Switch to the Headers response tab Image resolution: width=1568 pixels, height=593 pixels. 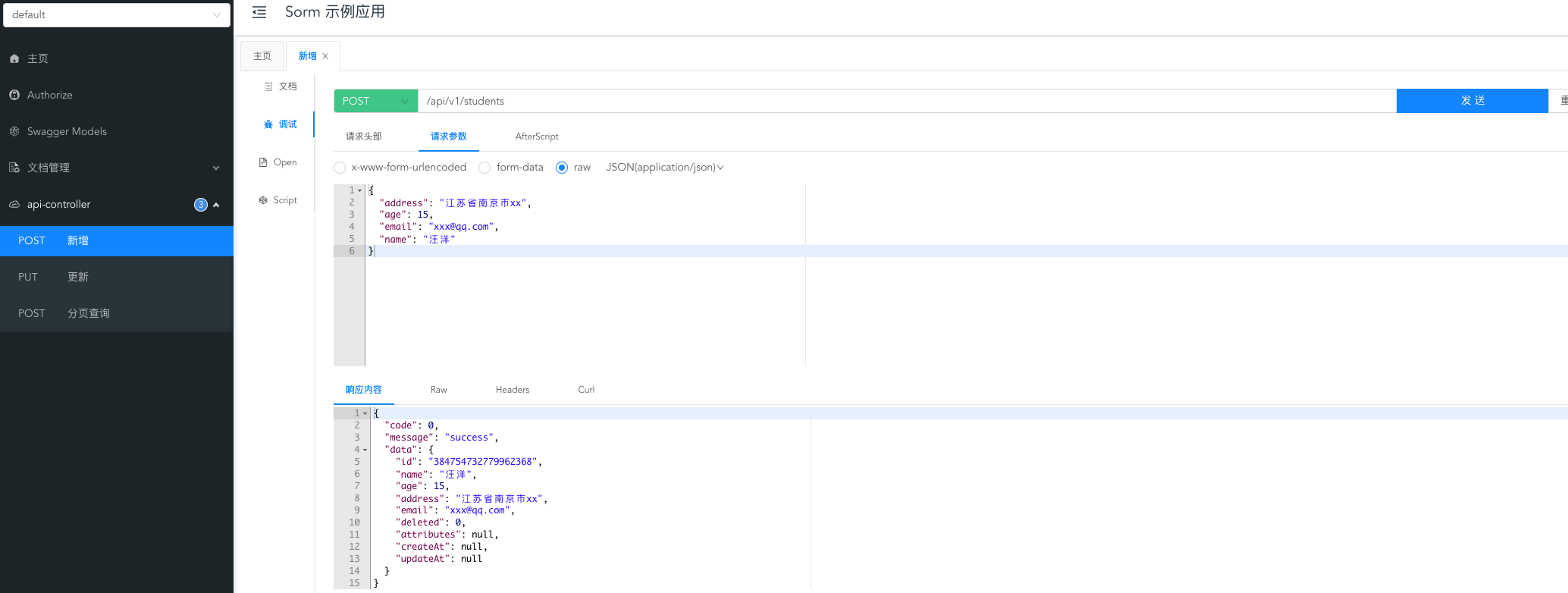pyautogui.click(x=513, y=390)
